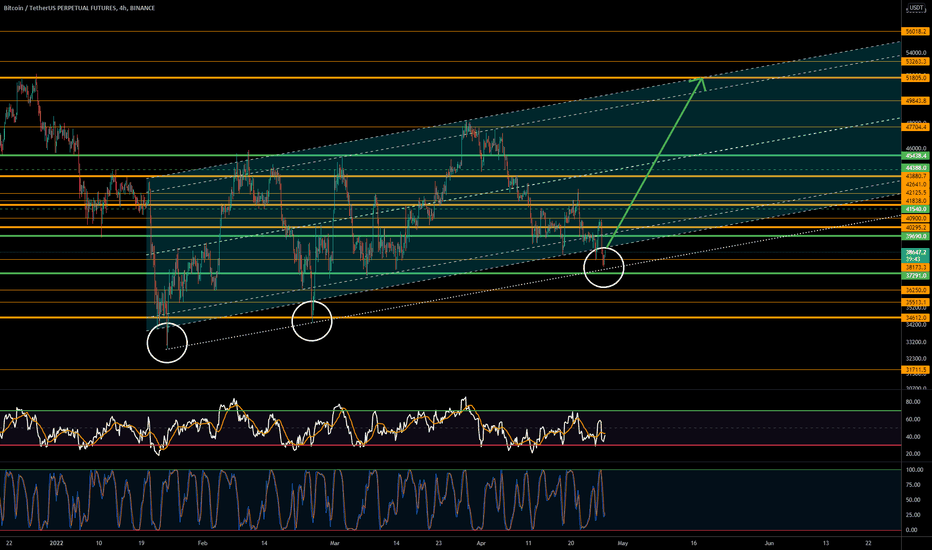The image size is (932, 550).
Task: Click the 11 date label on time axis
Action: tap(528, 543)
